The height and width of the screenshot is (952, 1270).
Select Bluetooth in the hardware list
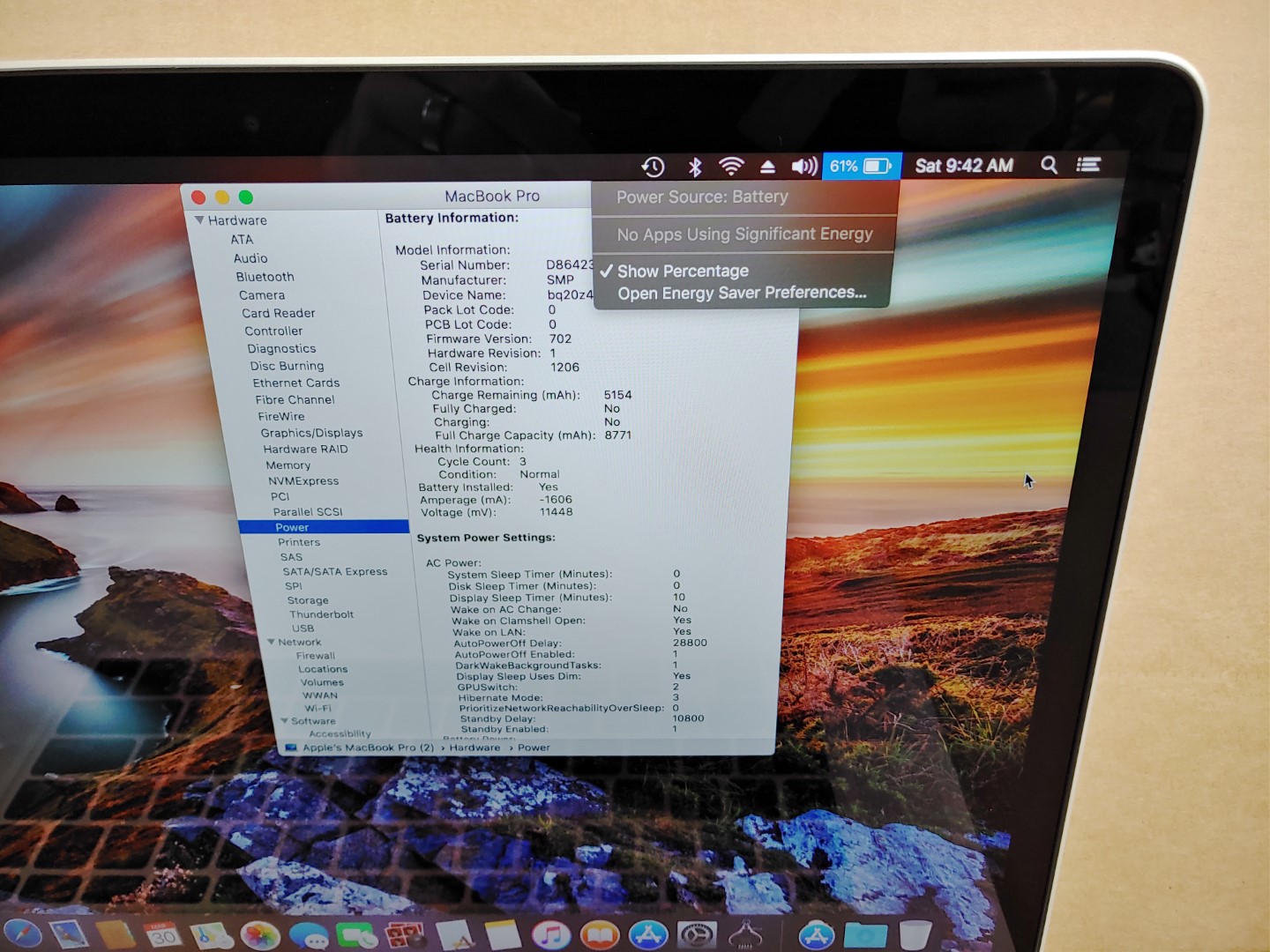tap(265, 277)
